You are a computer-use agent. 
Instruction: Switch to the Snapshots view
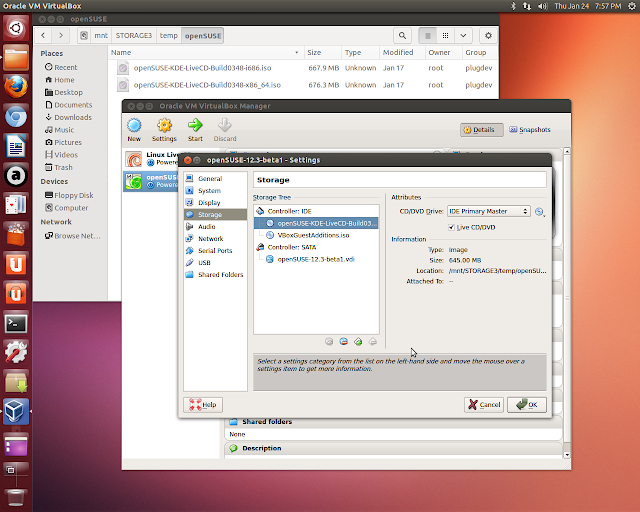click(x=530, y=129)
